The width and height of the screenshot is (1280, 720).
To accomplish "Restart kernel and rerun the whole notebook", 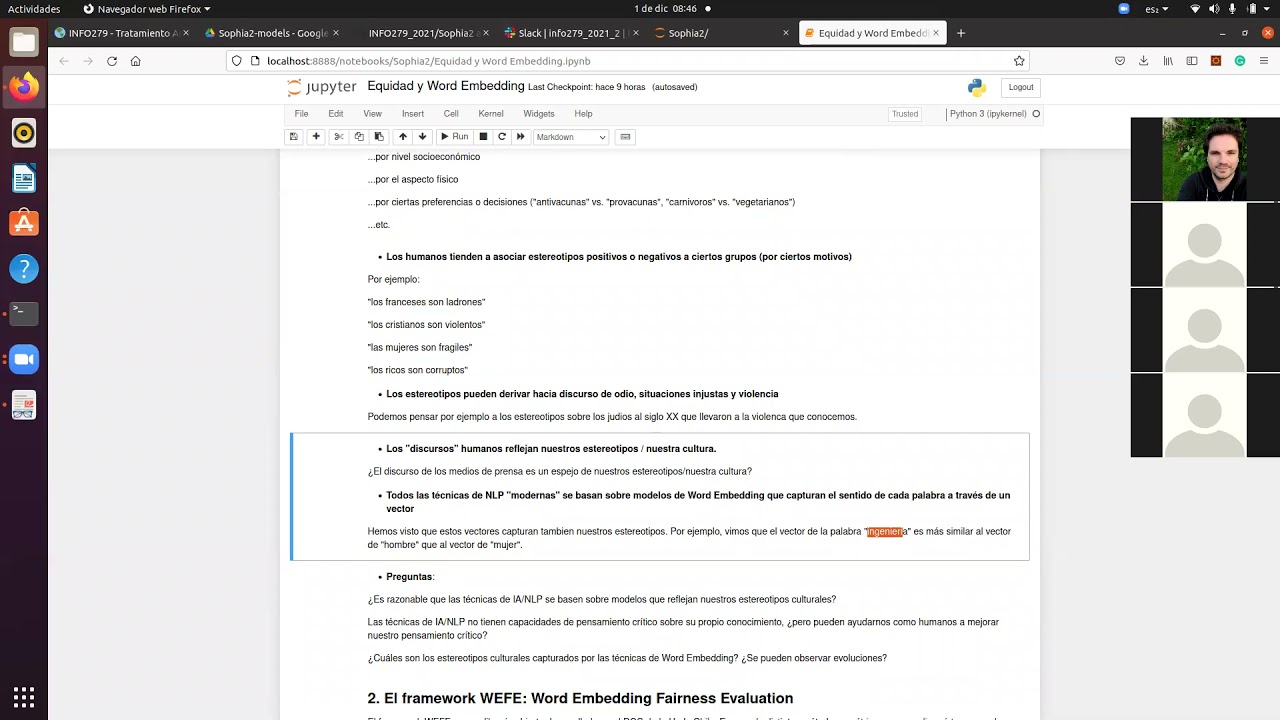I will click(521, 137).
